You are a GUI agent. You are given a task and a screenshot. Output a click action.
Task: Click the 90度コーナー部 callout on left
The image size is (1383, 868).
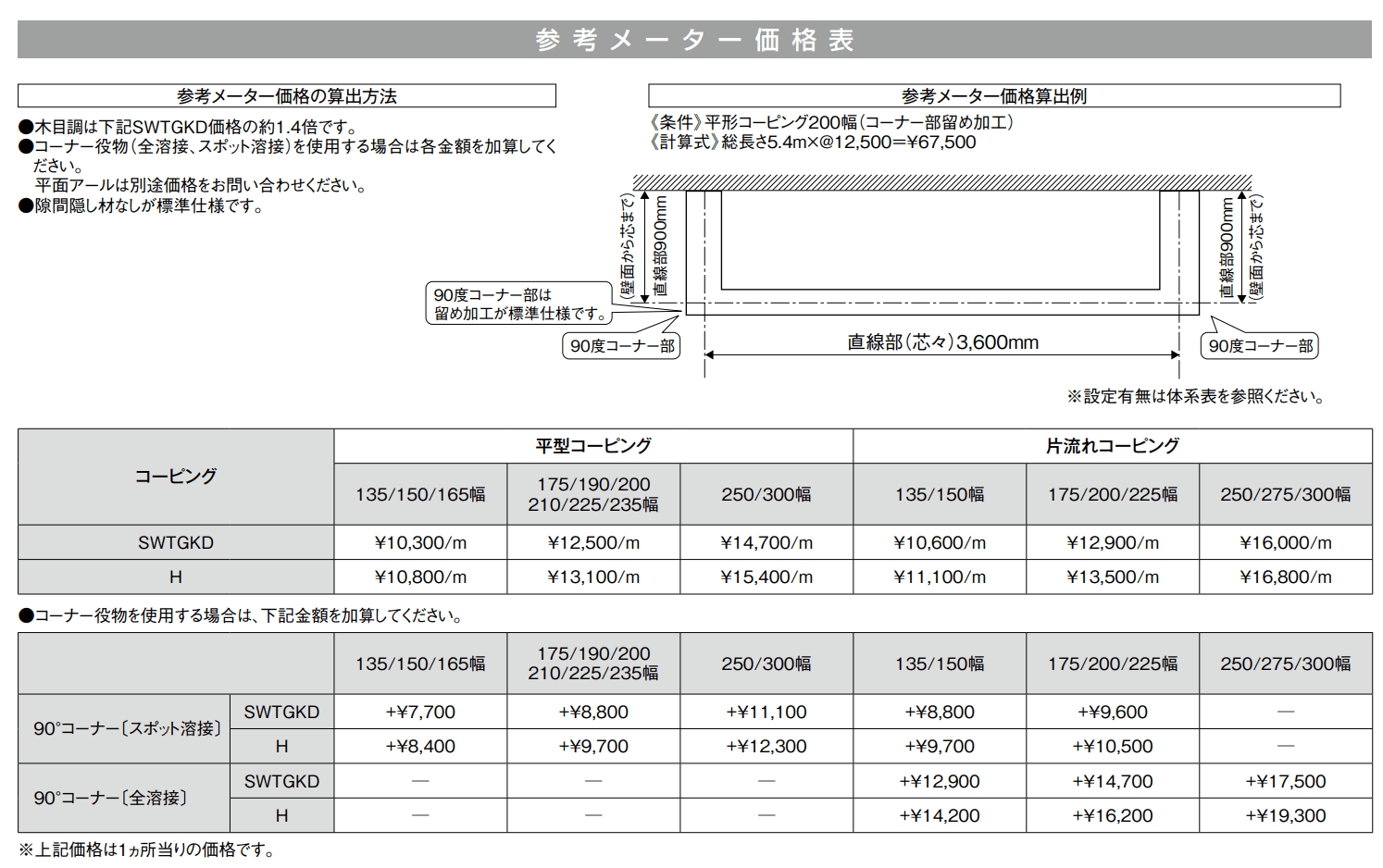tap(623, 345)
